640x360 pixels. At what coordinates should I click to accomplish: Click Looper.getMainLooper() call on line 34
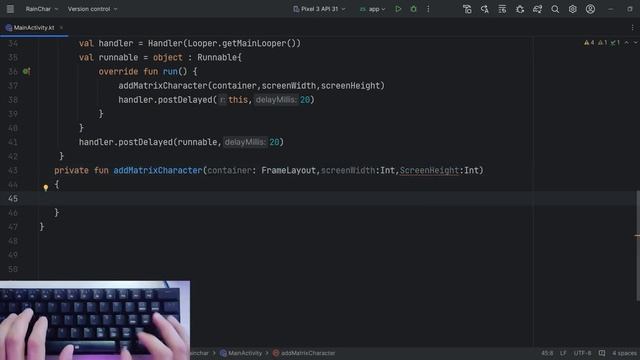pos(244,43)
